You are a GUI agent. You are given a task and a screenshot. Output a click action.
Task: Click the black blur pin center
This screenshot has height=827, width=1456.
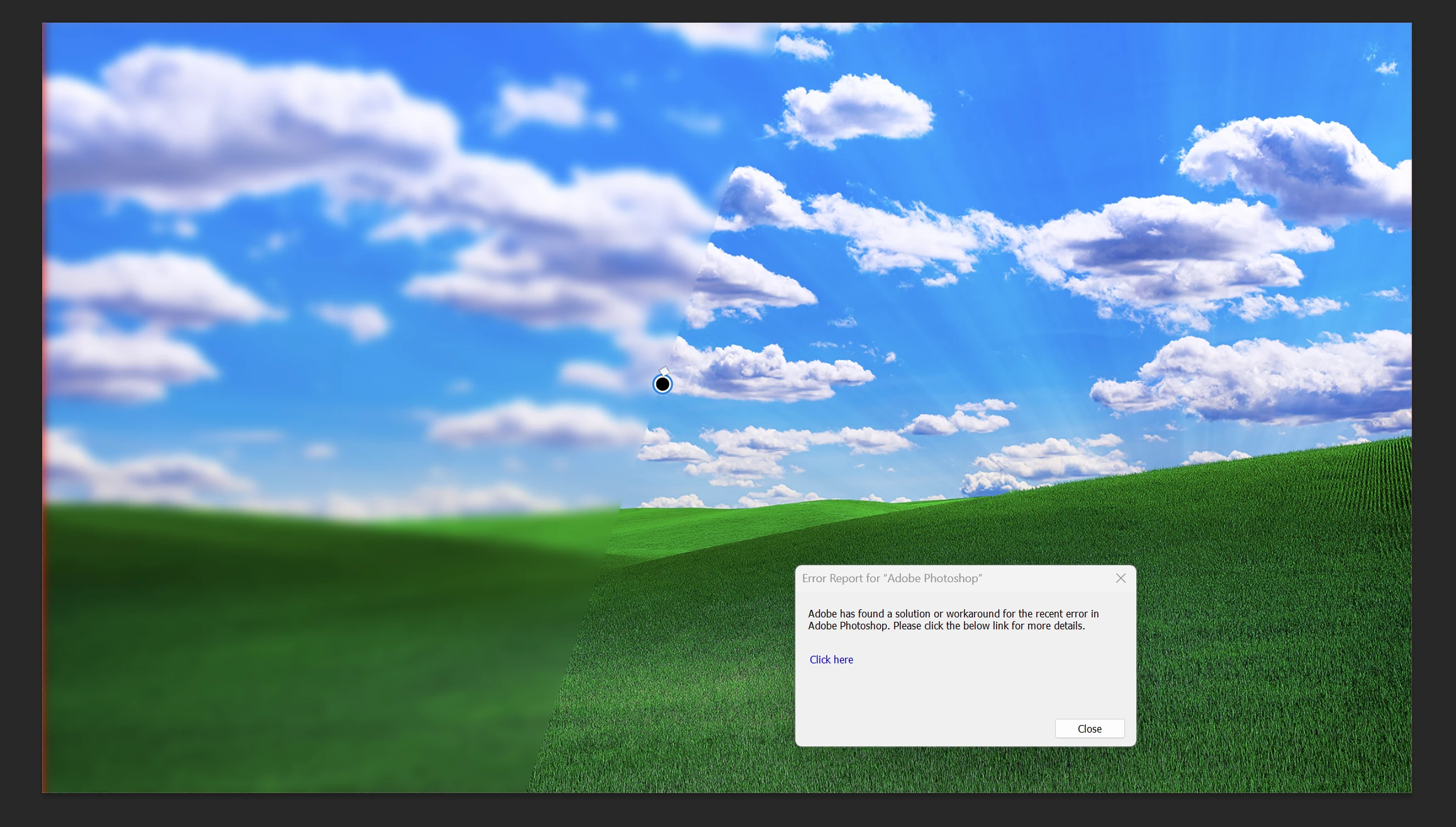click(x=662, y=384)
